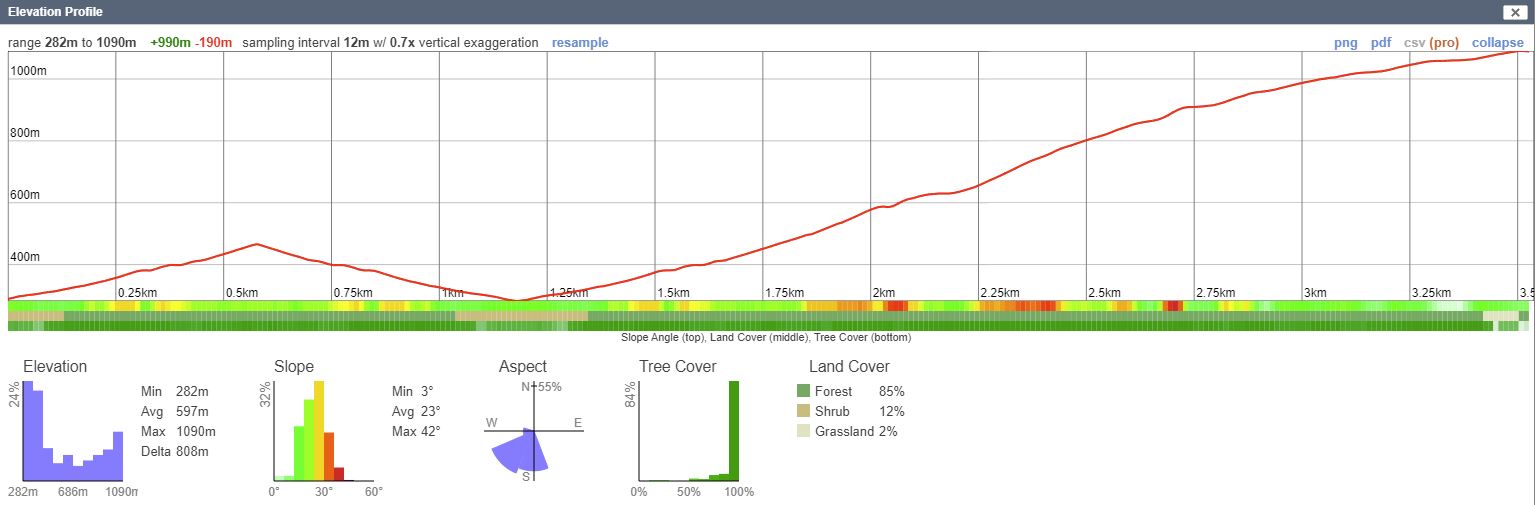The height and width of the screenshot is (505, 1535).
Task: Click the red slope segment near 2km
Action: (x=895, y=305)
